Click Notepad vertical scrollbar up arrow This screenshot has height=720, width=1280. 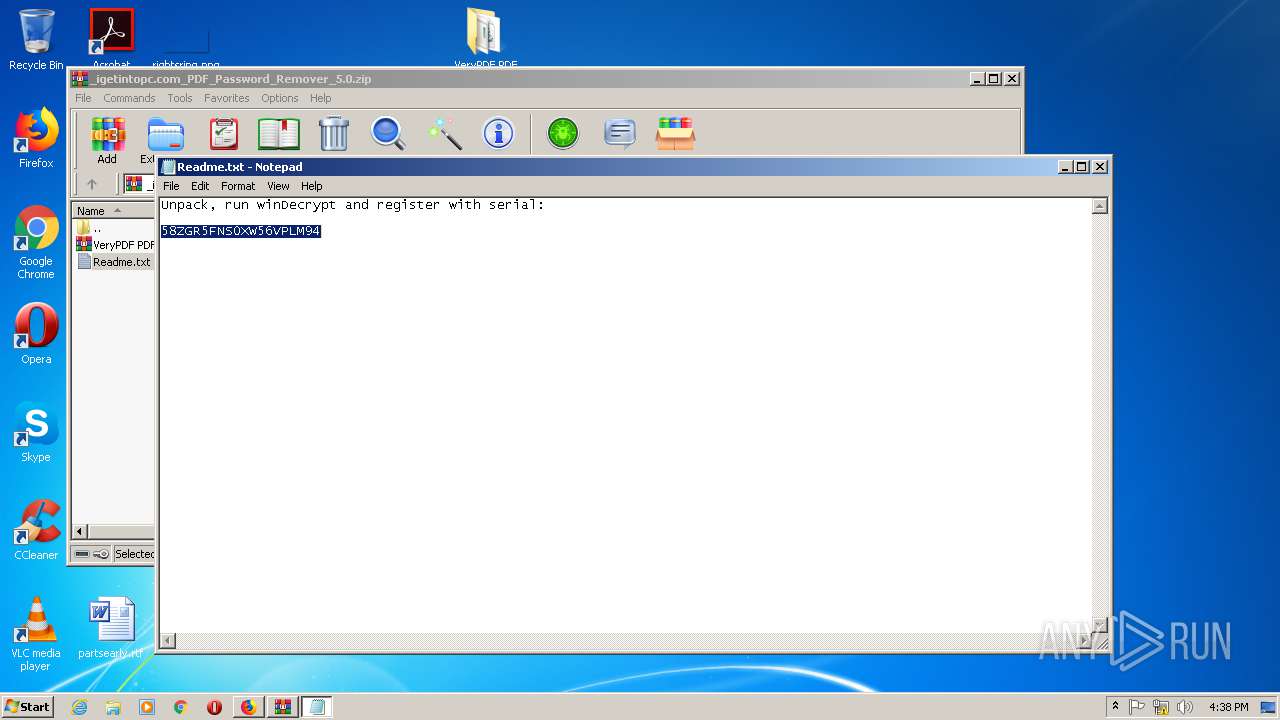1099,206
